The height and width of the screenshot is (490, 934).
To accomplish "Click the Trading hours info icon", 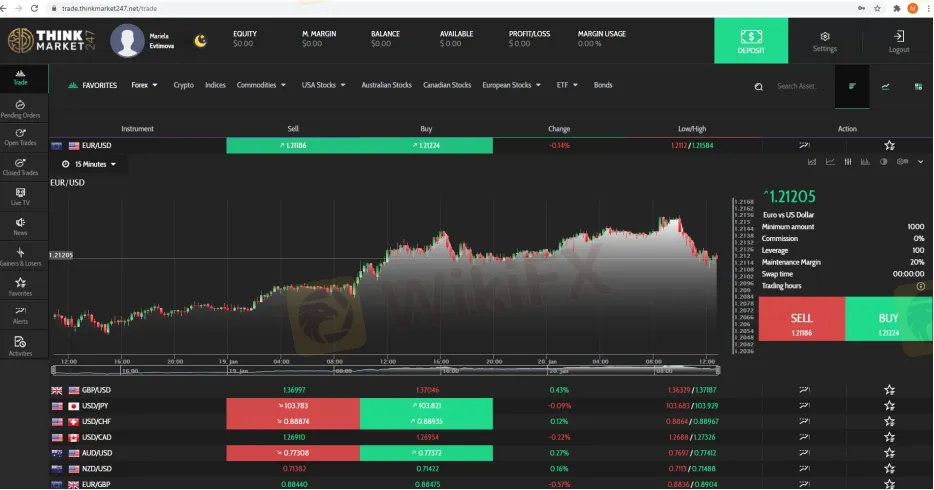I will tap(920, 286).
